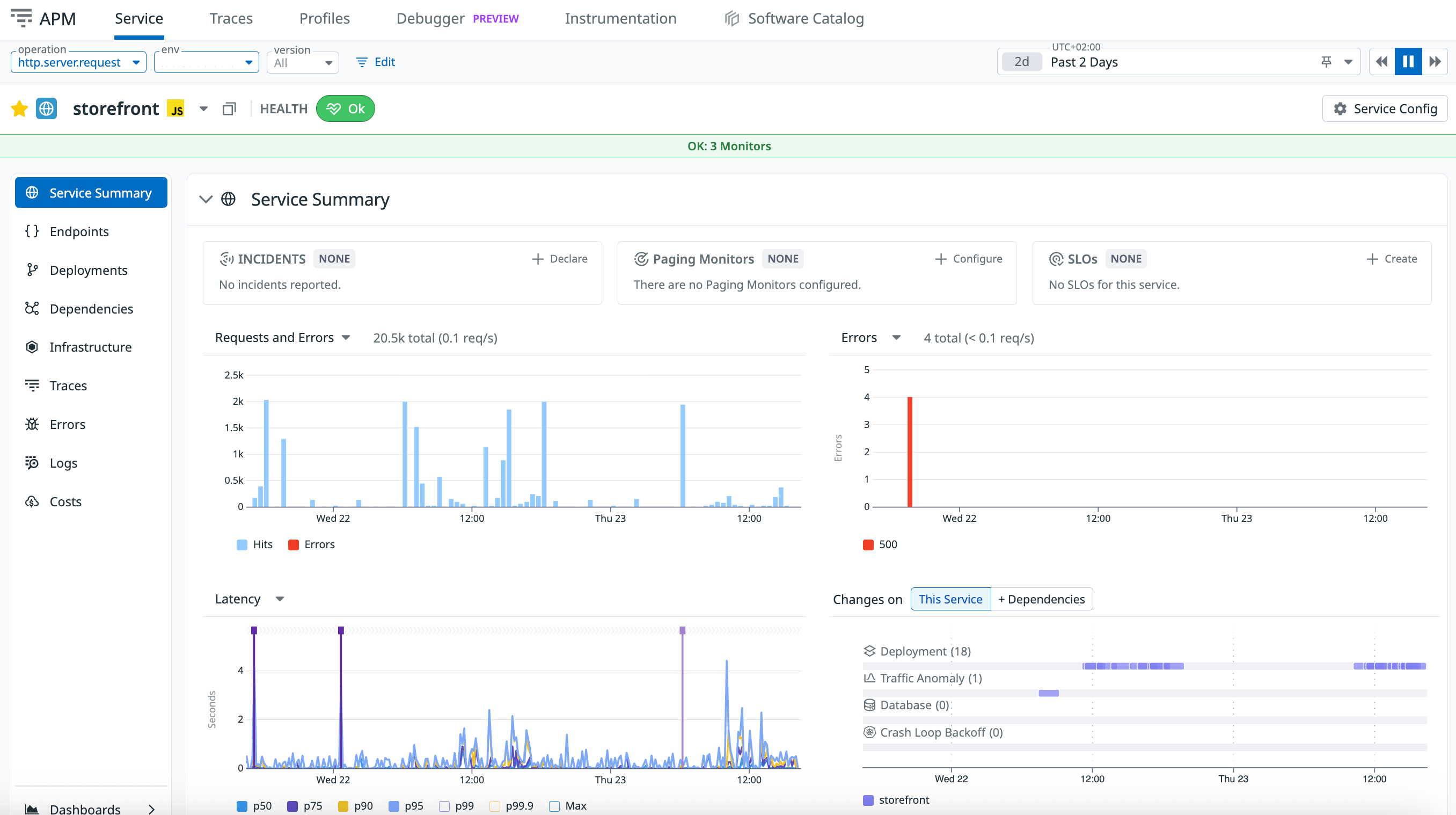Click the favorite star icon for storefront
This screenshot has height=815, width=1456.
[19, 108]
